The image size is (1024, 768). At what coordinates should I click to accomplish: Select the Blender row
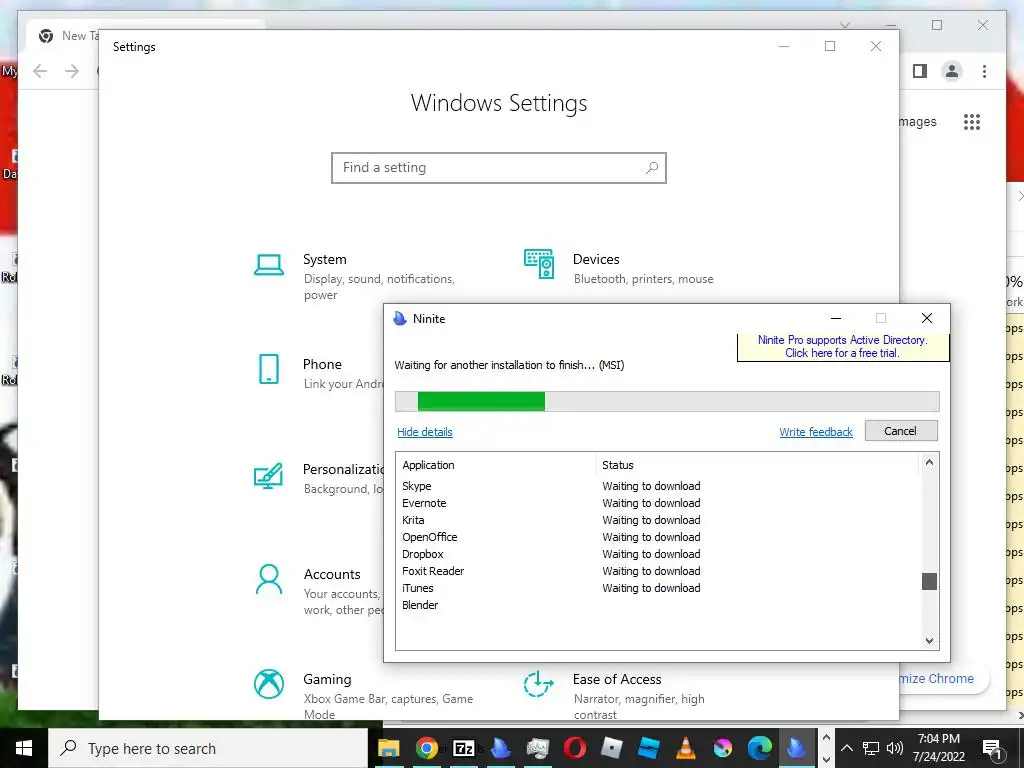[x=658, y=605]
